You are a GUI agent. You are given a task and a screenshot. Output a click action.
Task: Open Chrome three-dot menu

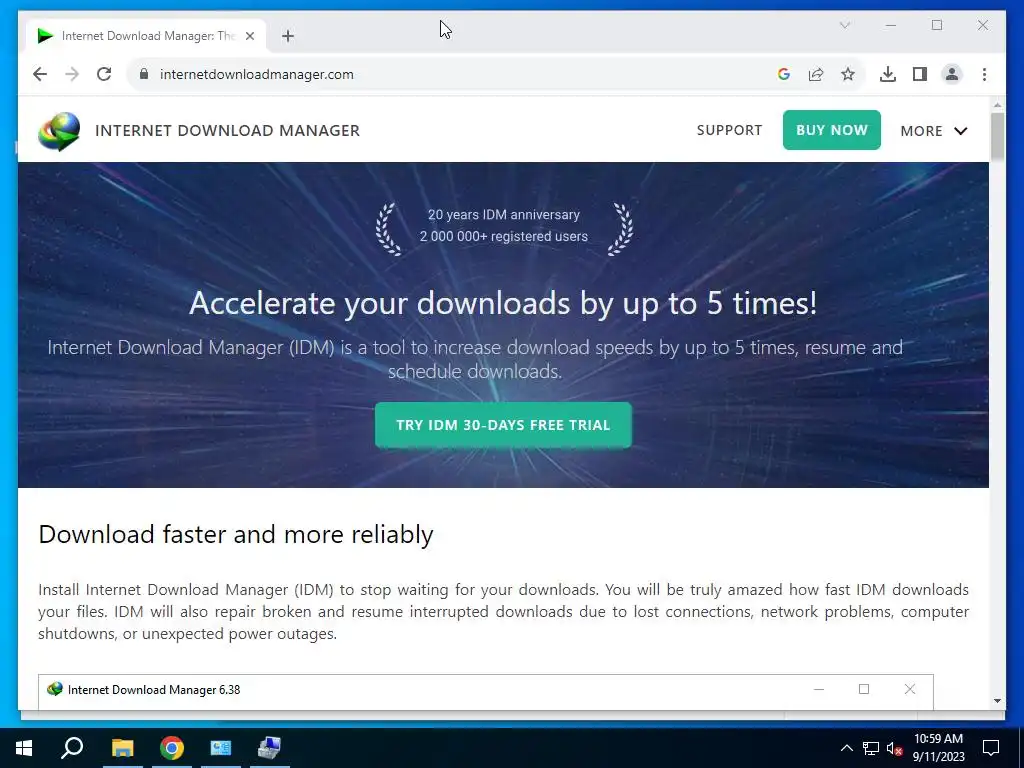[984, 74]
